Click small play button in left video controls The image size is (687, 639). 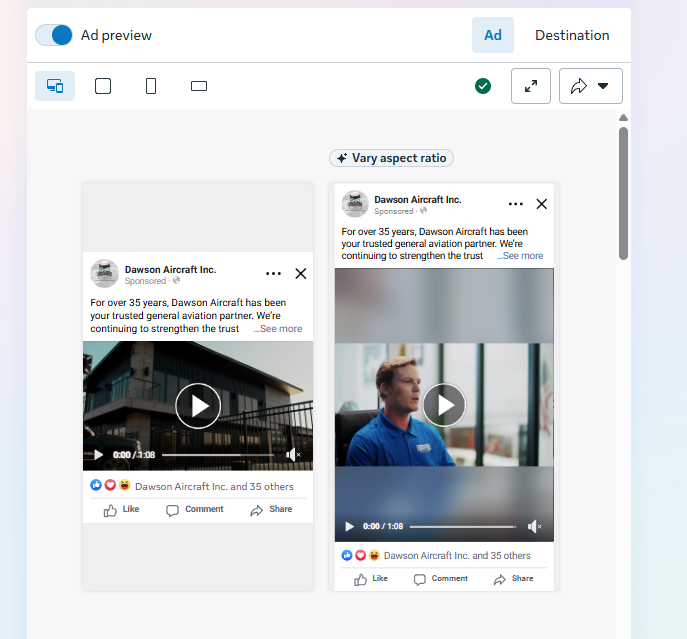click(99, 454)
